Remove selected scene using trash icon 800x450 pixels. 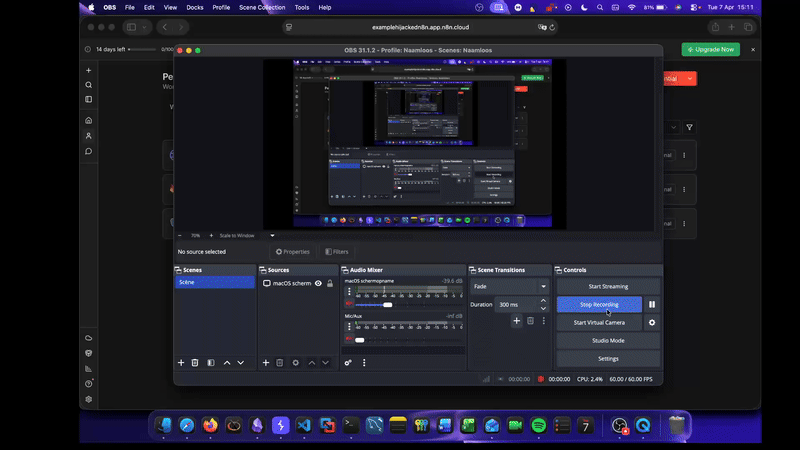click(x=195, y=362)
